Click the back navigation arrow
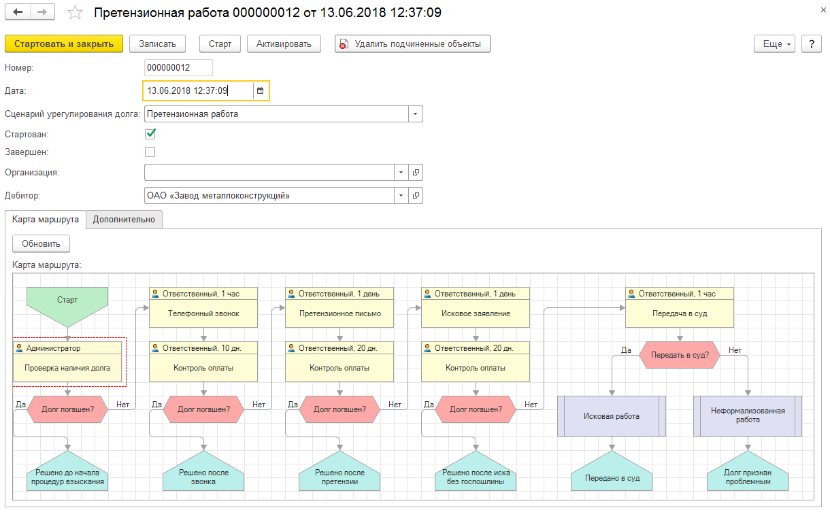 (18, 13)
